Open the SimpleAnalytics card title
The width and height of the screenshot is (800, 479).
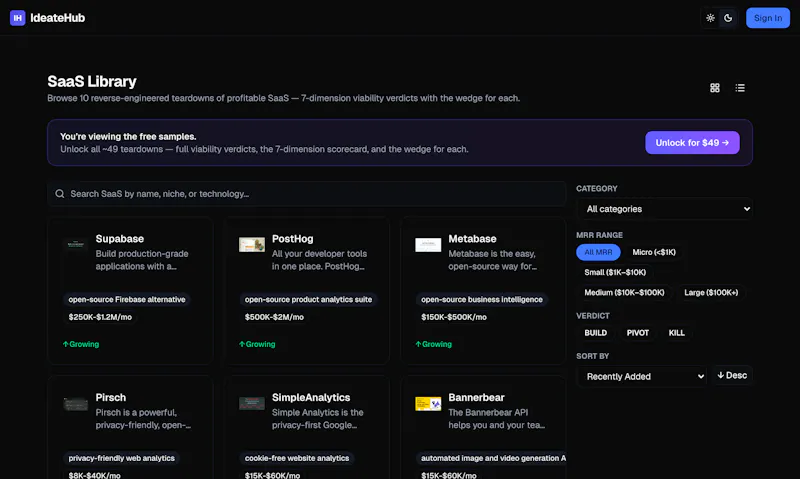(x=311, y=397)
